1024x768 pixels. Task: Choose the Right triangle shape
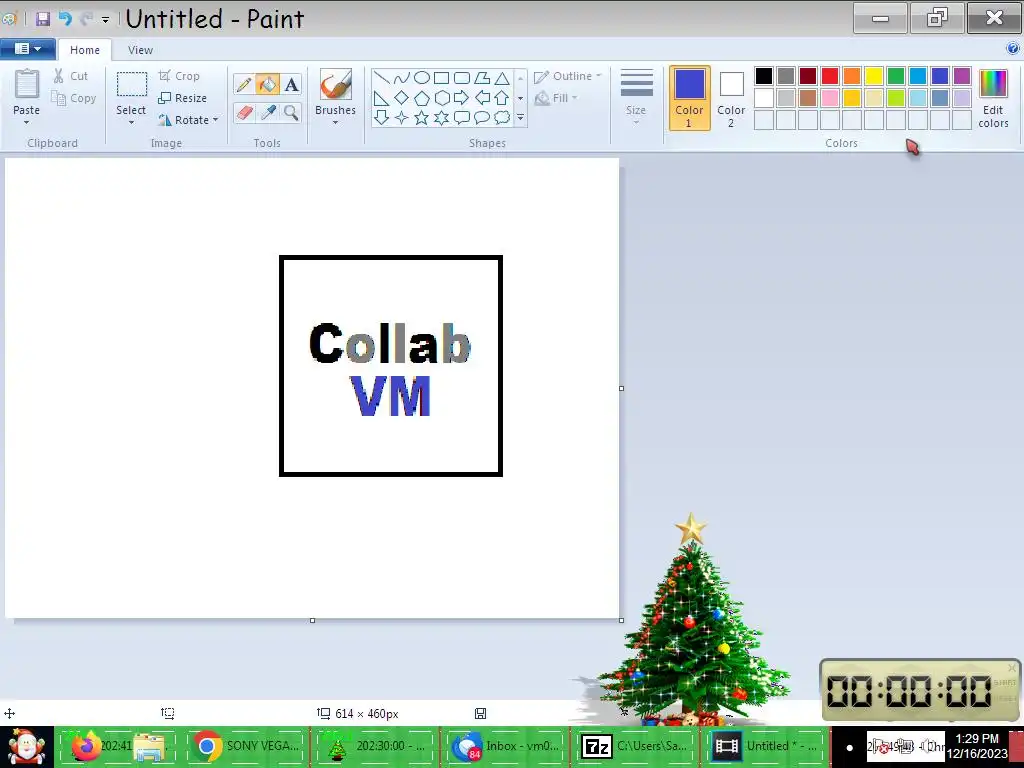tap(382, 98)
